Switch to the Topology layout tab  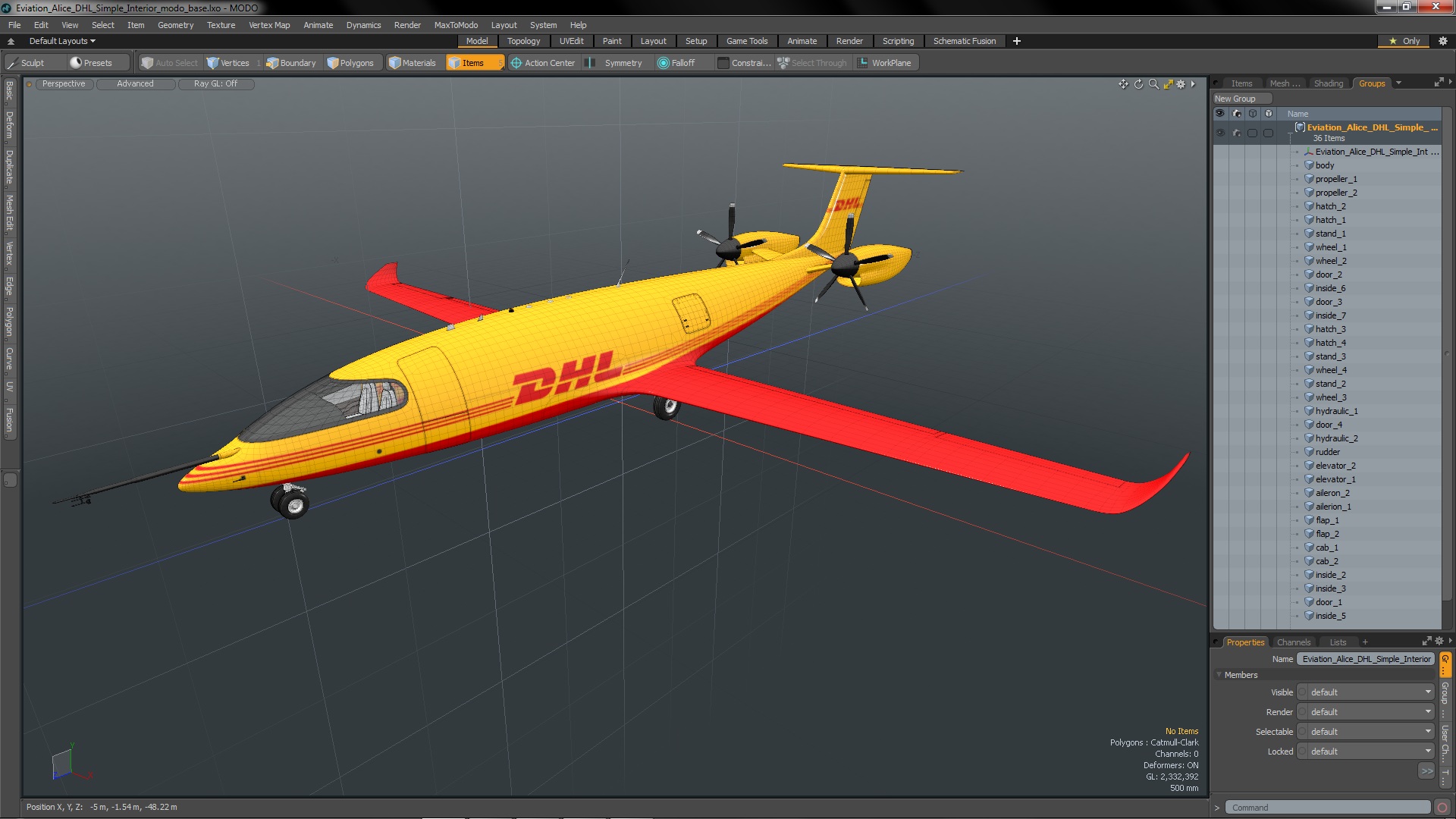click(523, 41)
